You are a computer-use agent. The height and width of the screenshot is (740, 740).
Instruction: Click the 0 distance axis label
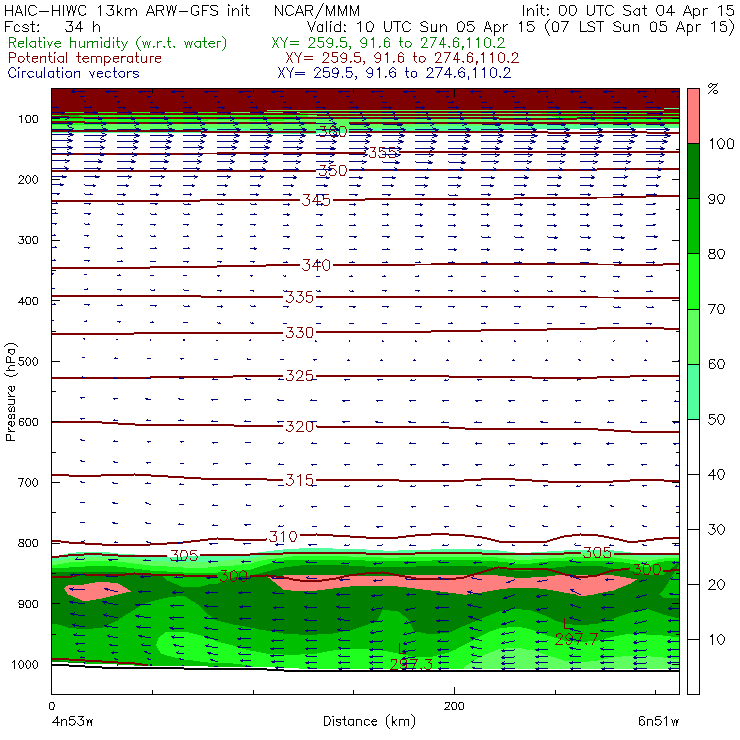pyautogui.click(x=52, y=706)
